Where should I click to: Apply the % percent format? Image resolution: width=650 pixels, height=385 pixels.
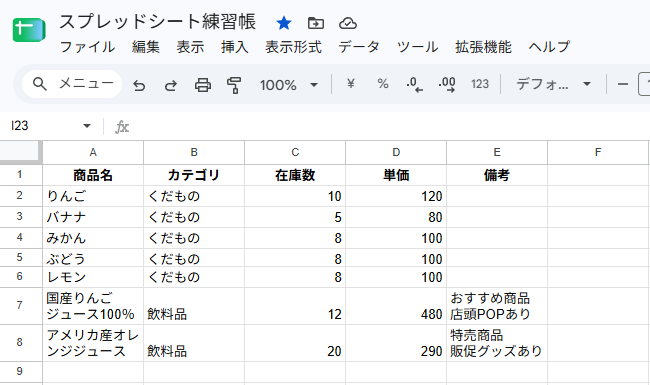383,84
